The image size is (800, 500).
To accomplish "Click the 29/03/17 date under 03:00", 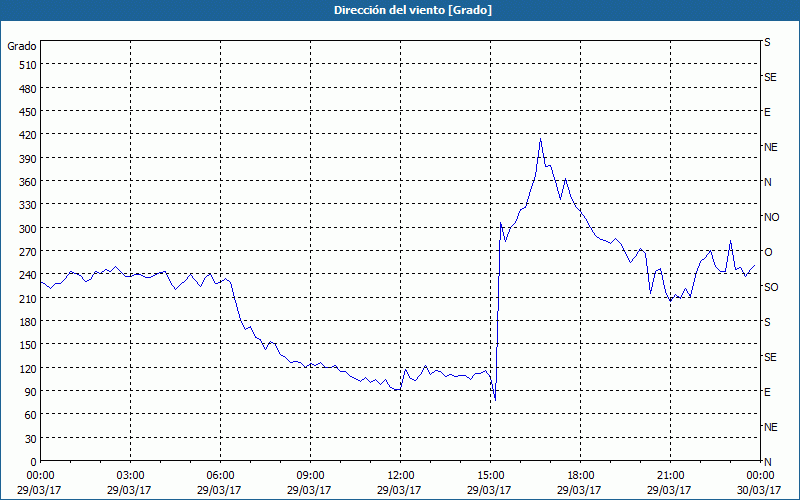I will (x=129, y=490).
